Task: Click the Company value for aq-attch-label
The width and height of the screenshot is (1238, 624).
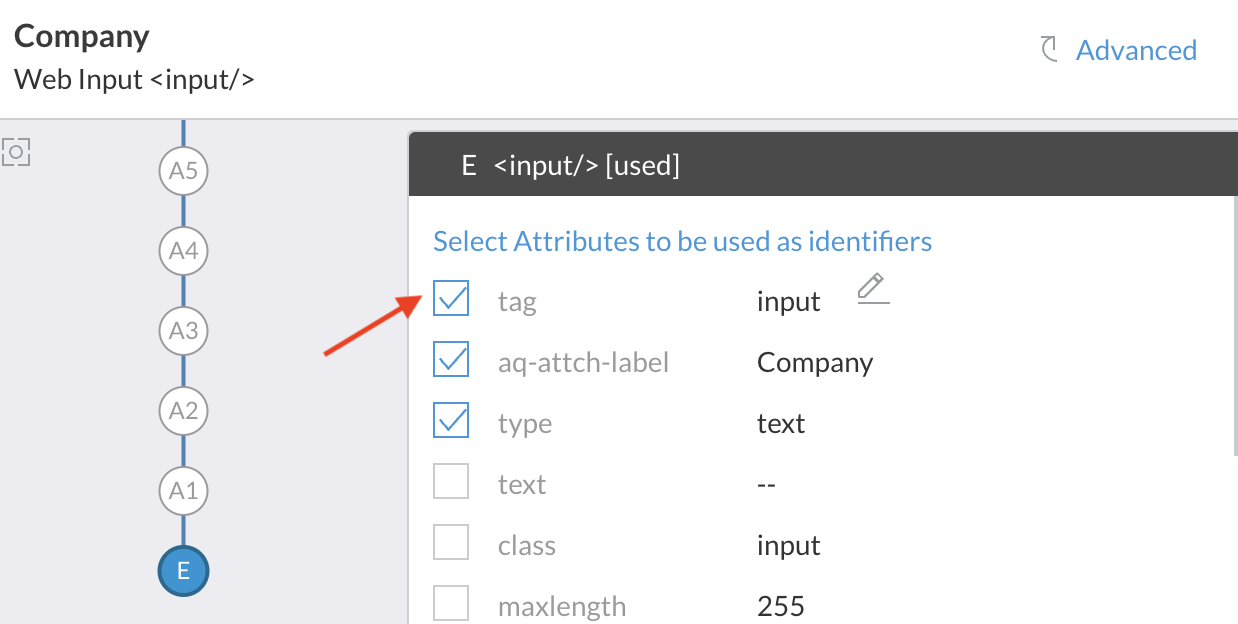Action: tap(815, 361)
